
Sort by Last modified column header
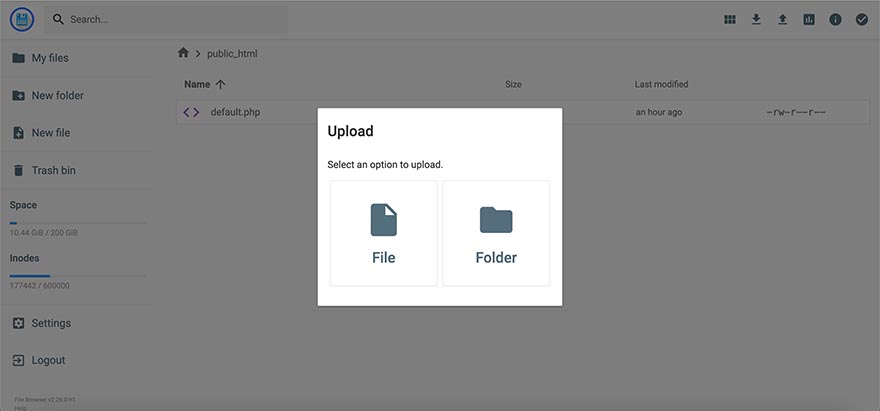coord(661,84)
